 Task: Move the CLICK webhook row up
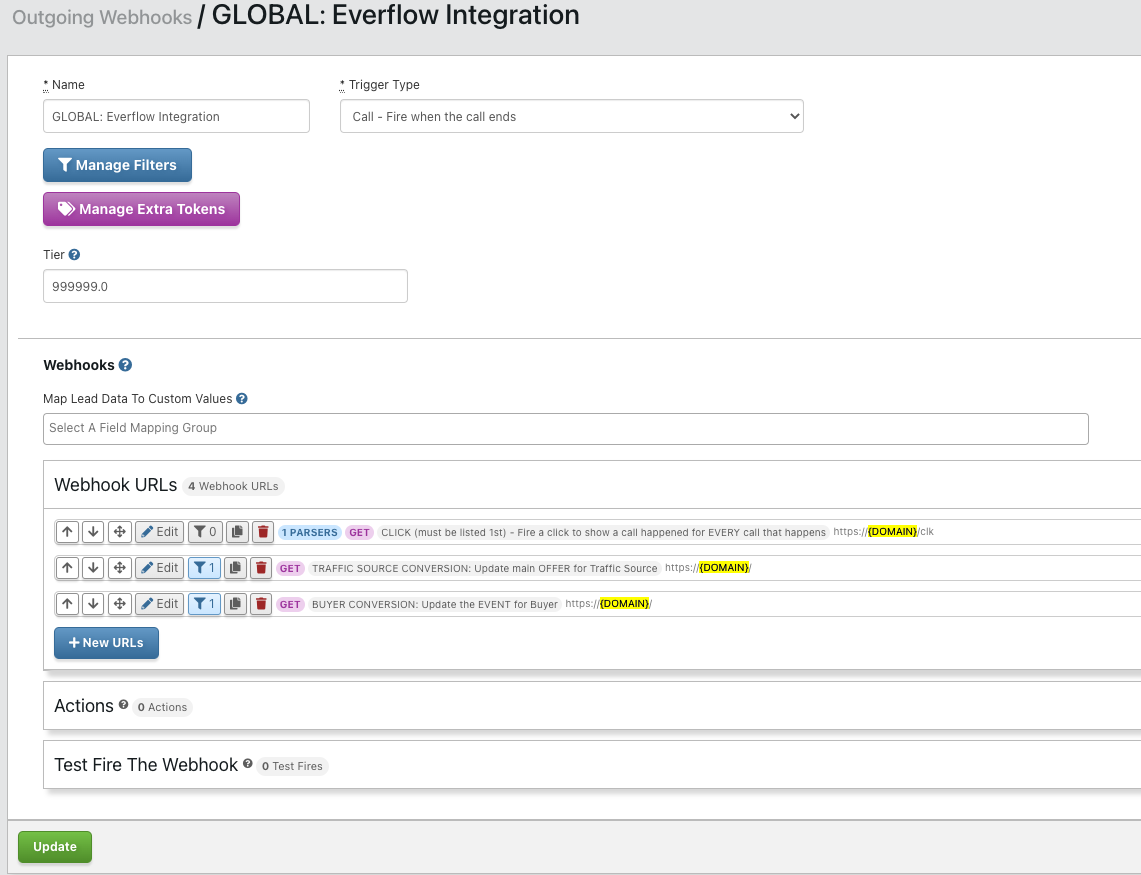tap(67, 532)
